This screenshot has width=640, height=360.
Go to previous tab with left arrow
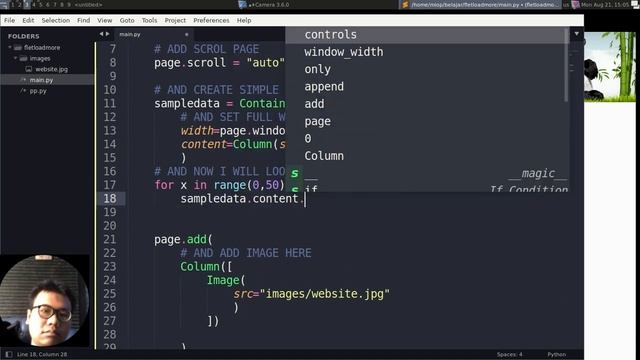pyautogui.click(x=101, y=34)
